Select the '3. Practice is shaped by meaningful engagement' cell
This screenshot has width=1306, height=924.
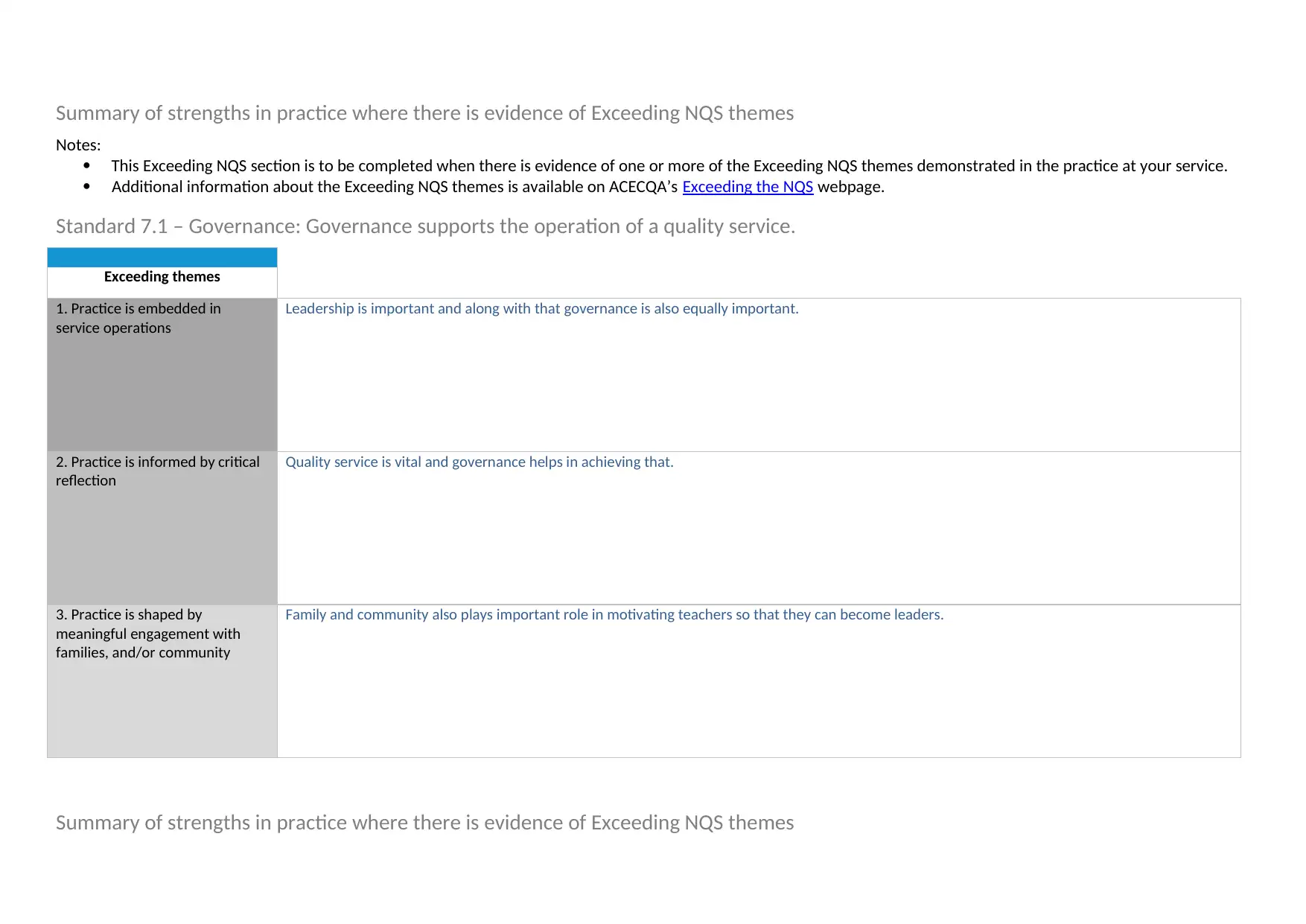(x=162, y=681)
